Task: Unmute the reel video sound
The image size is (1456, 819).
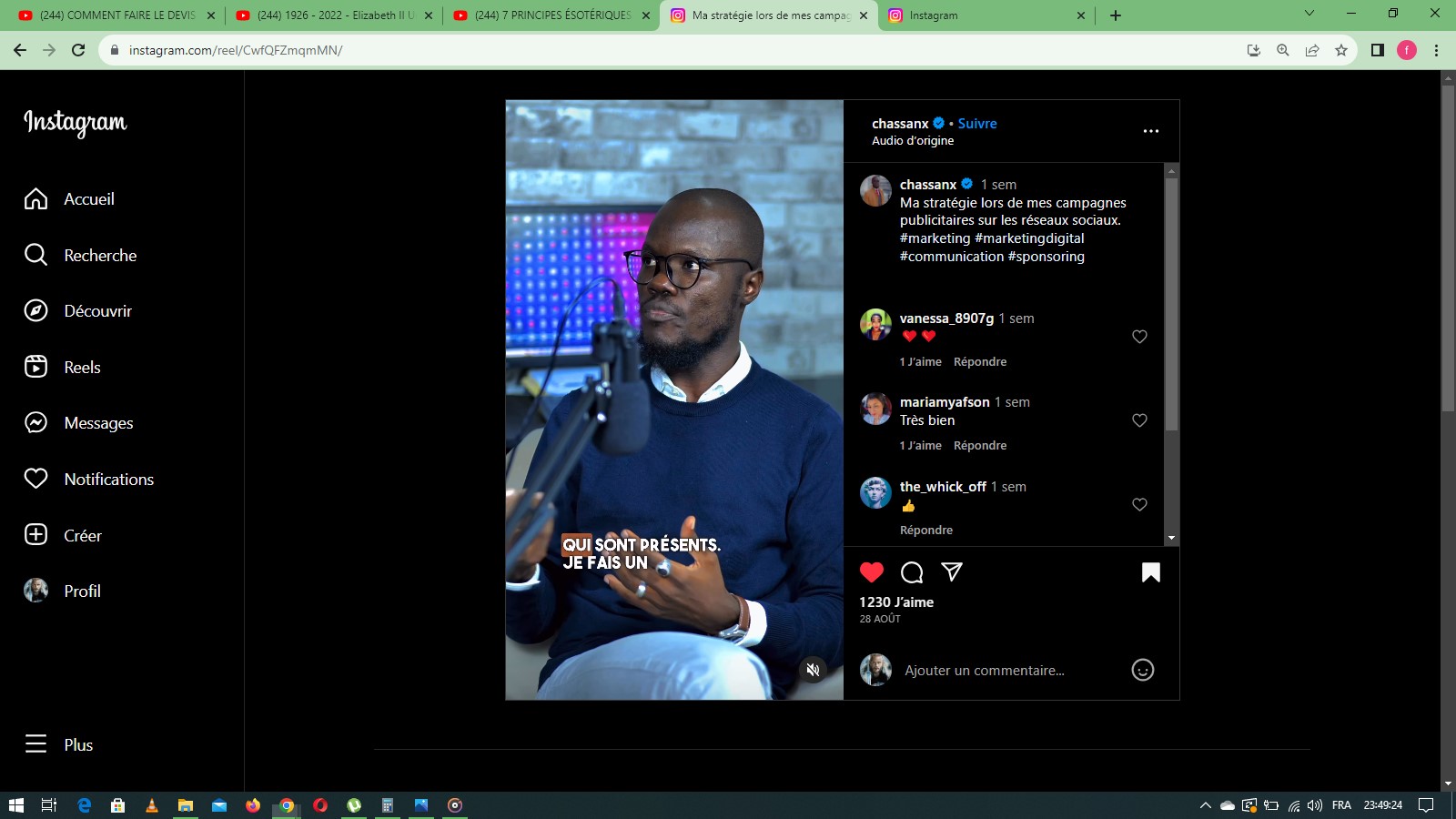Action: coord(813,670)
